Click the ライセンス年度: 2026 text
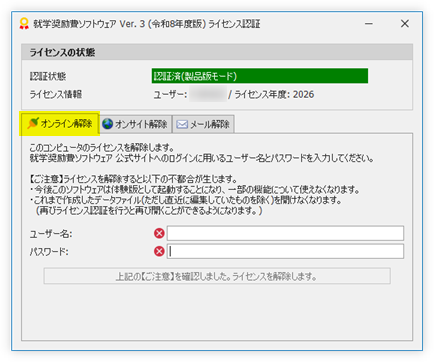 [x=274, y=95]
